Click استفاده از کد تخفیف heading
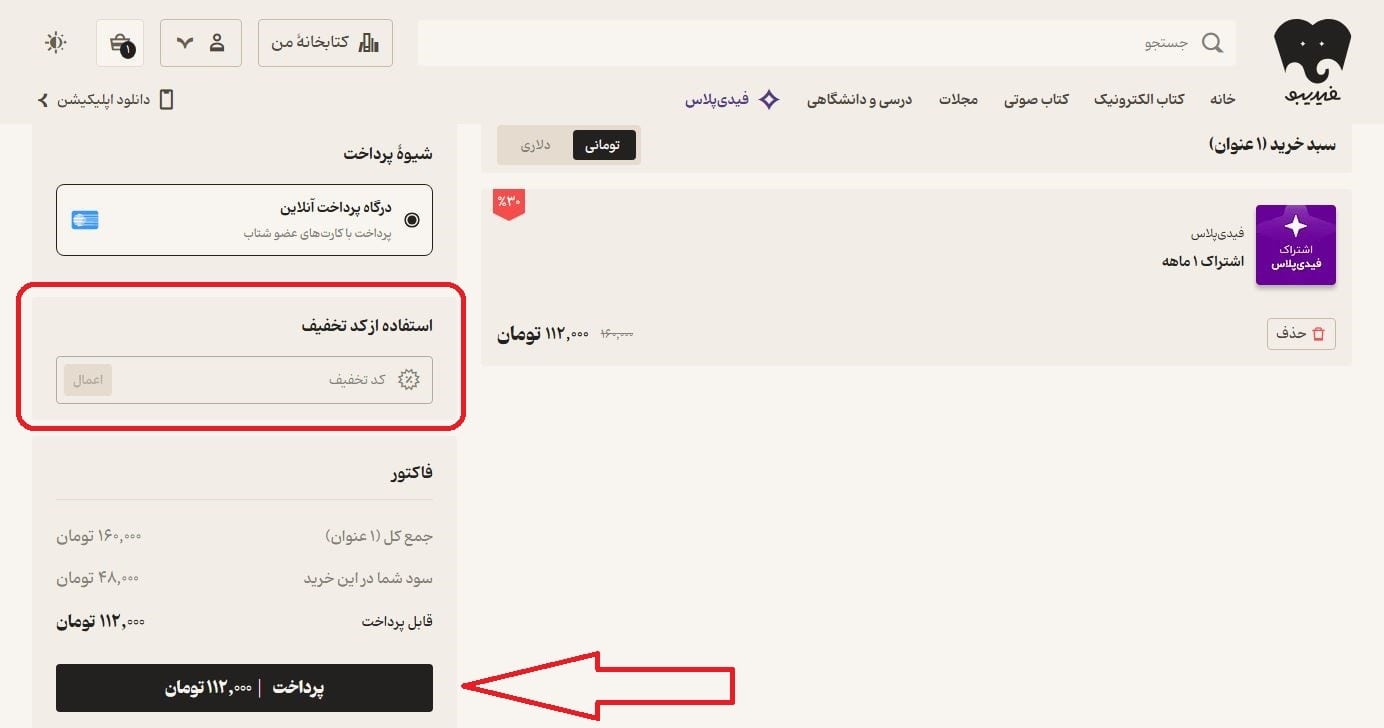The width and height of the screenshot is (1384, 728). point(367,326)
